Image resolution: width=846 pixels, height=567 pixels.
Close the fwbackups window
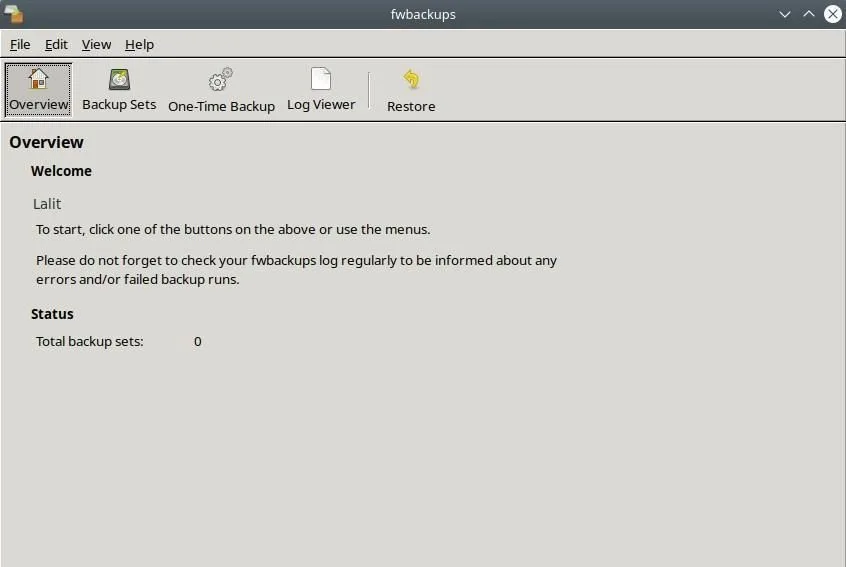(832, 14)
